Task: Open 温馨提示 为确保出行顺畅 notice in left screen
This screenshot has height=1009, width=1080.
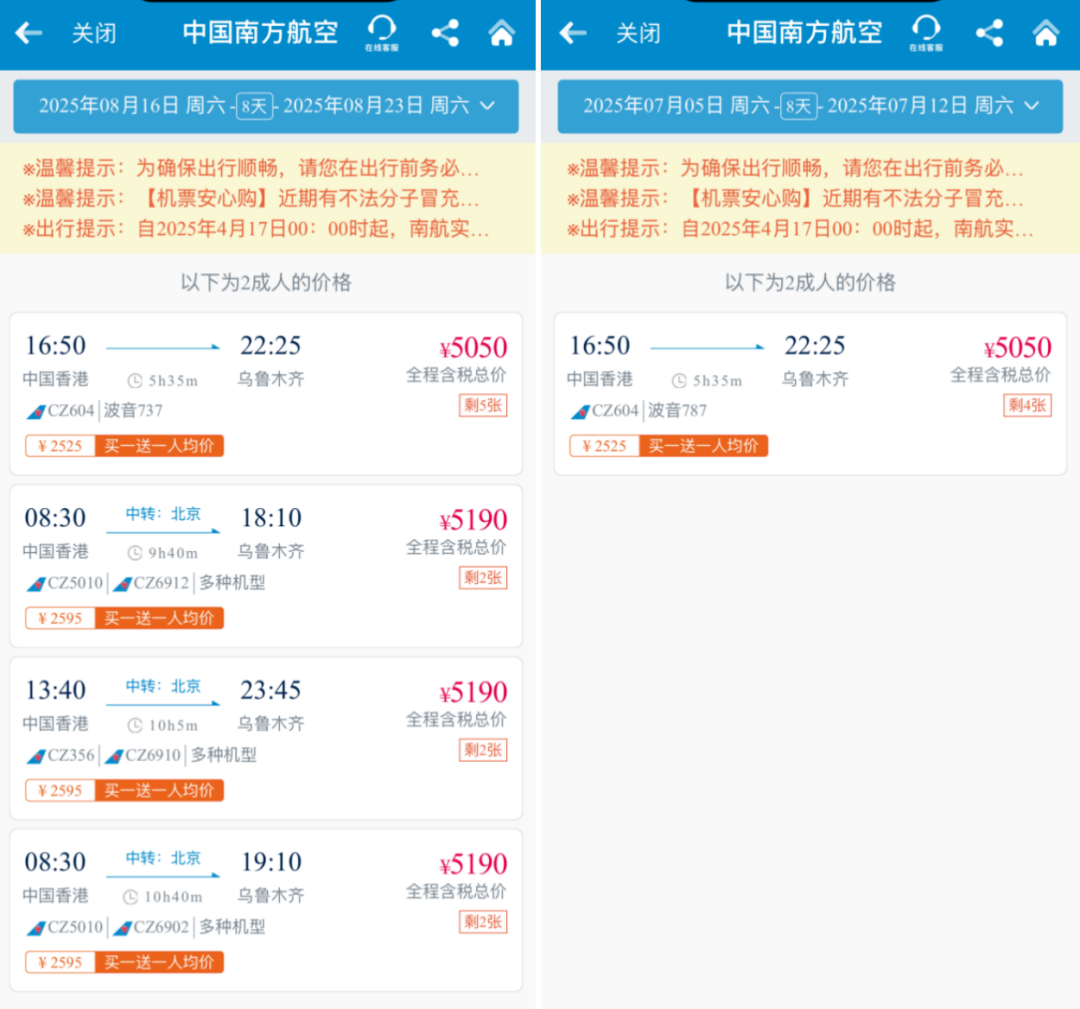Action: (251, 167)
